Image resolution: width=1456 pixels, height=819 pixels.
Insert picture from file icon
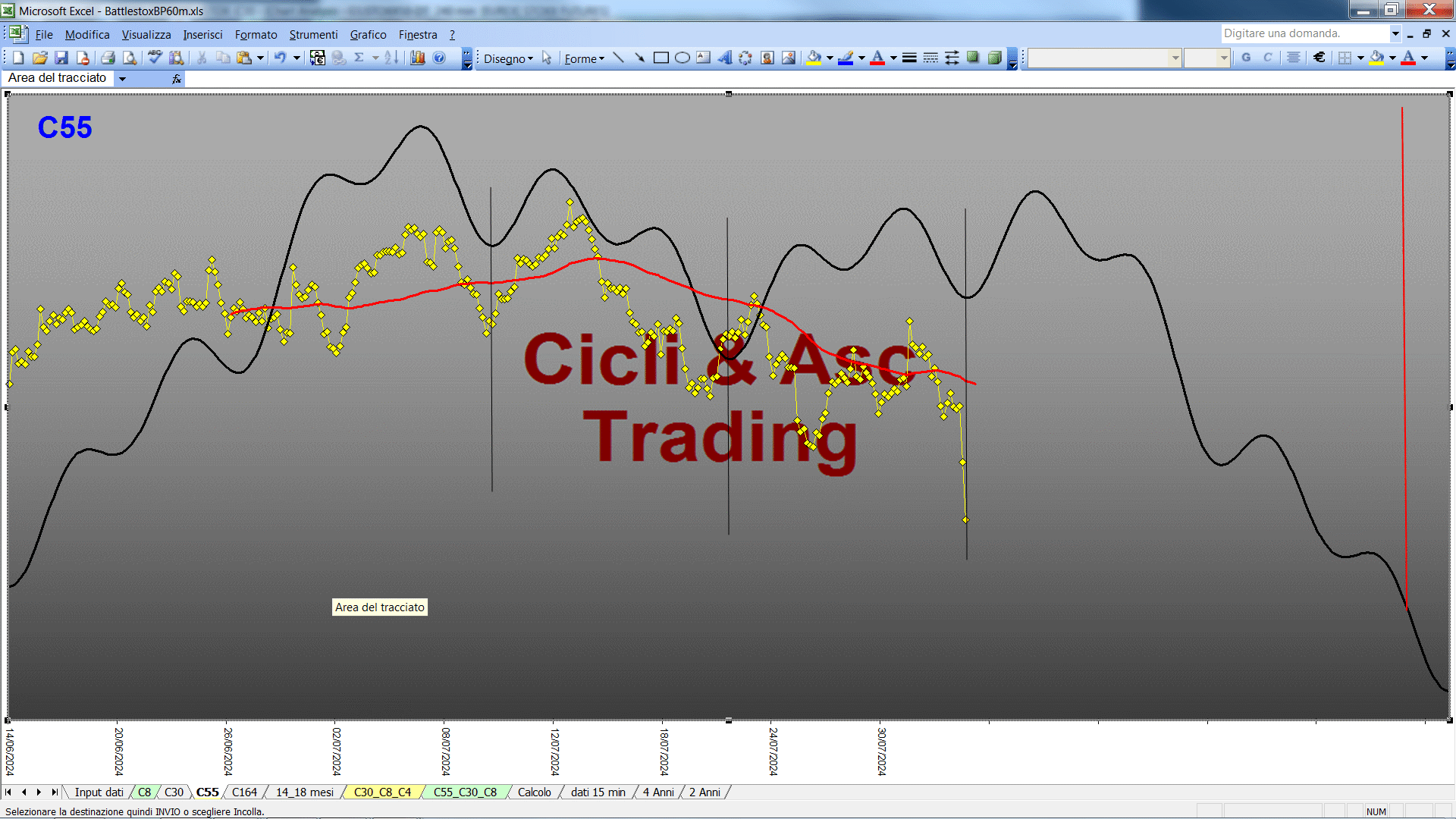tap(789, 58)
